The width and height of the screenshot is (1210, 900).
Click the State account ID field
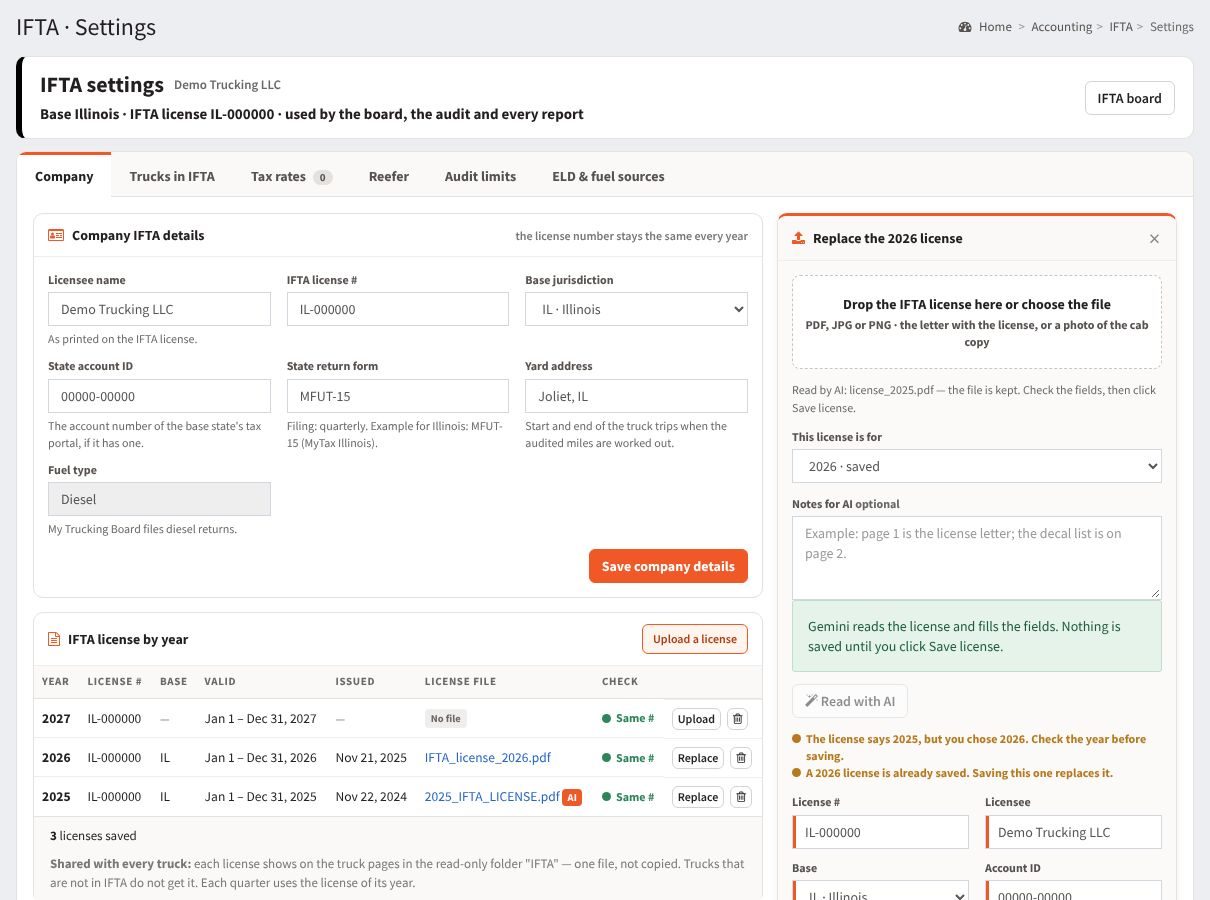(159, 396)
